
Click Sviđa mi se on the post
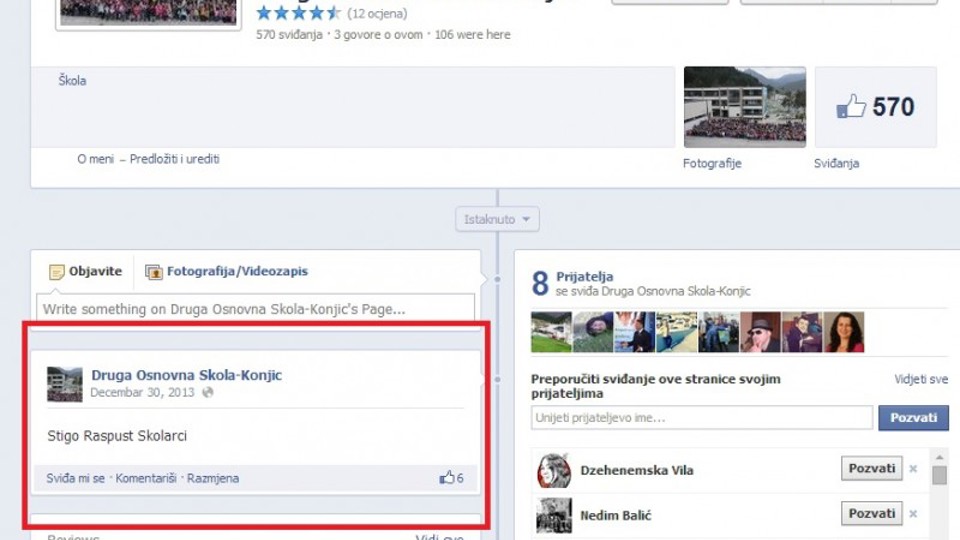point(75,478)
